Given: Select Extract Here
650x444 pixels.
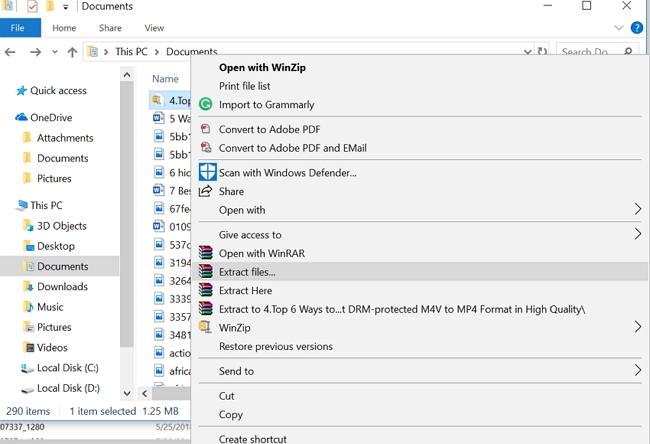Looking at the screenshot, I should (x=245, y=290).
